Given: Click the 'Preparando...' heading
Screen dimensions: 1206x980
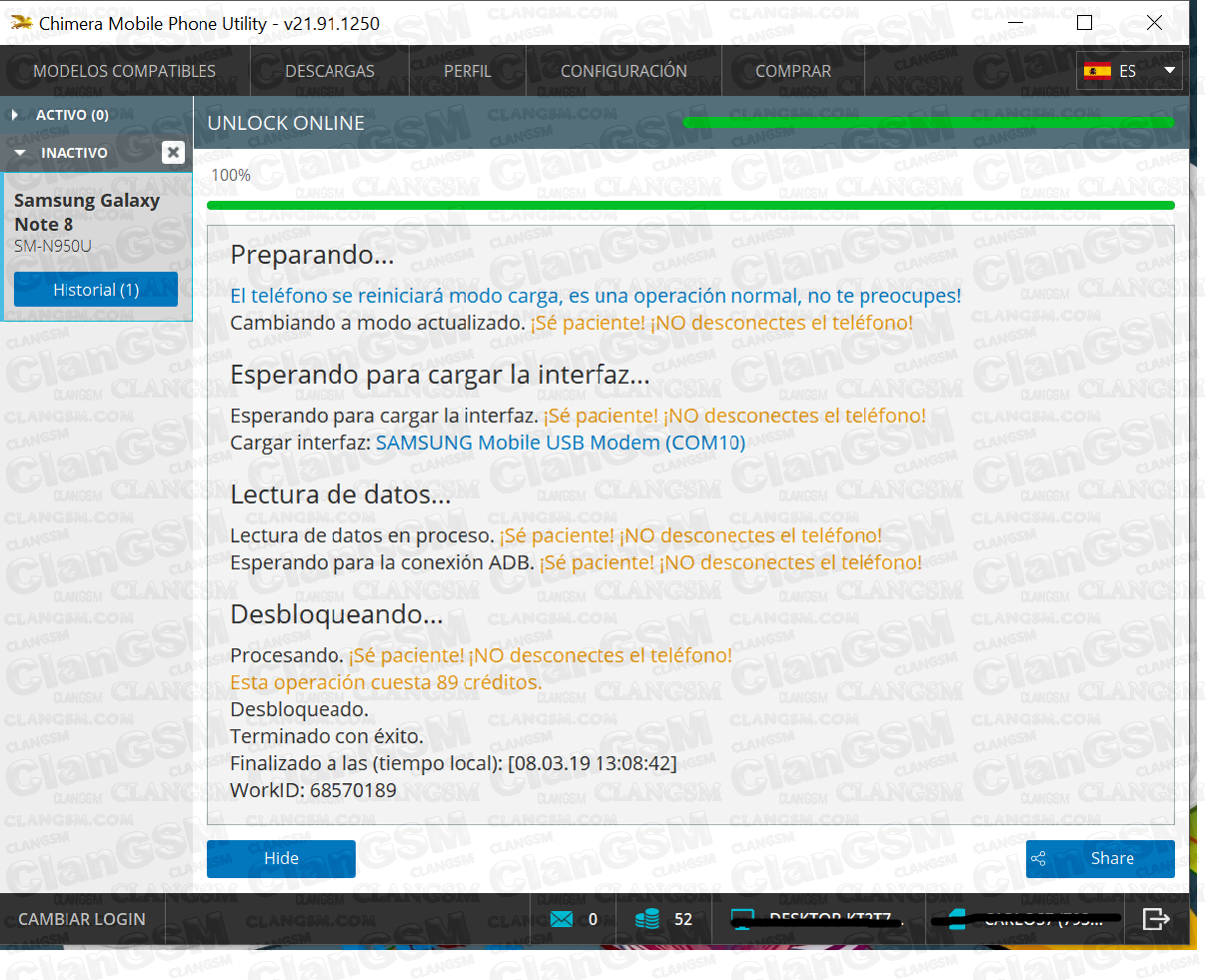Looking at the screenshot, I should click(312, 255).
